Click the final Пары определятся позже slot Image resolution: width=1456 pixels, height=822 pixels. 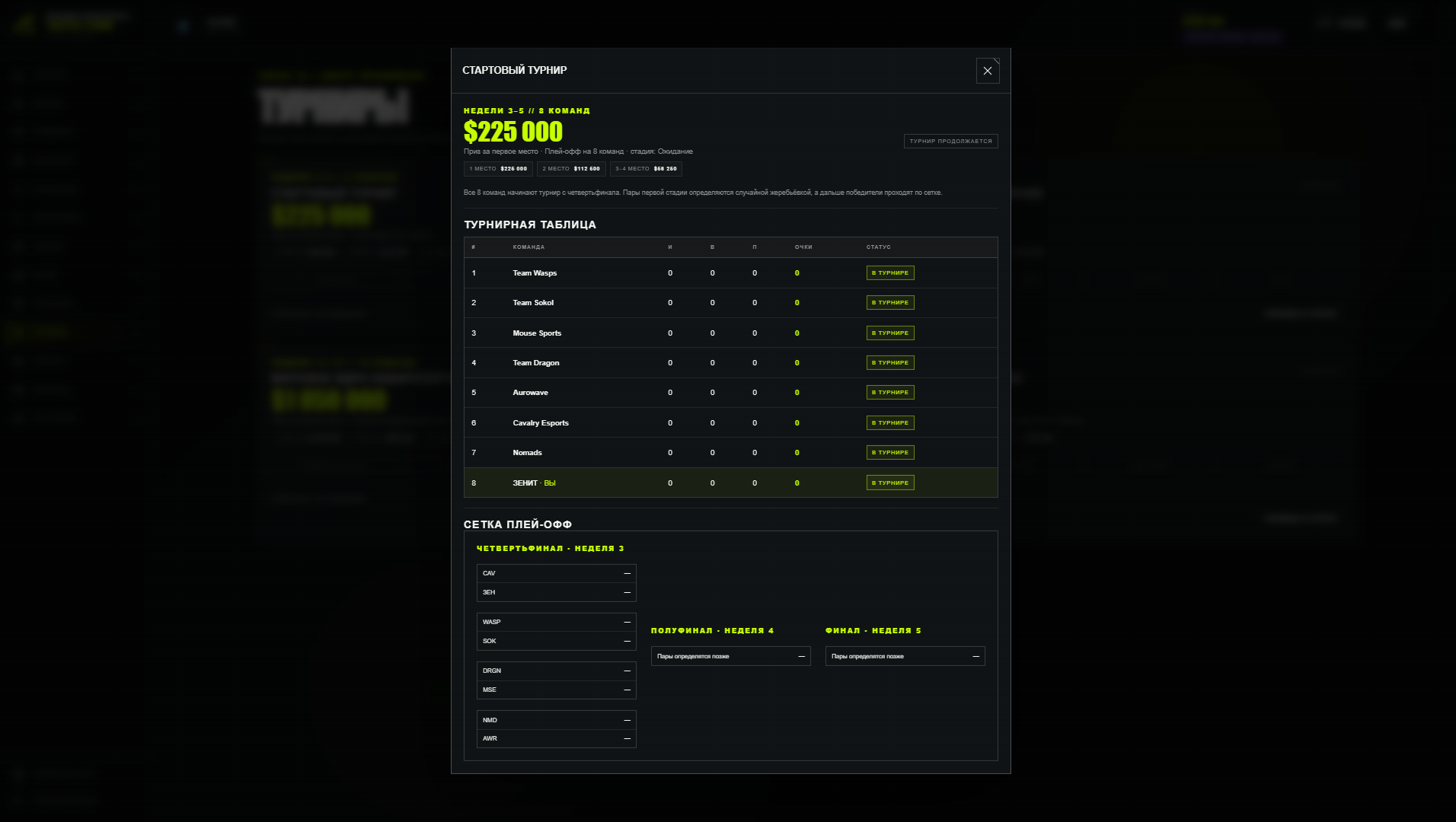[x=905, y=656]
